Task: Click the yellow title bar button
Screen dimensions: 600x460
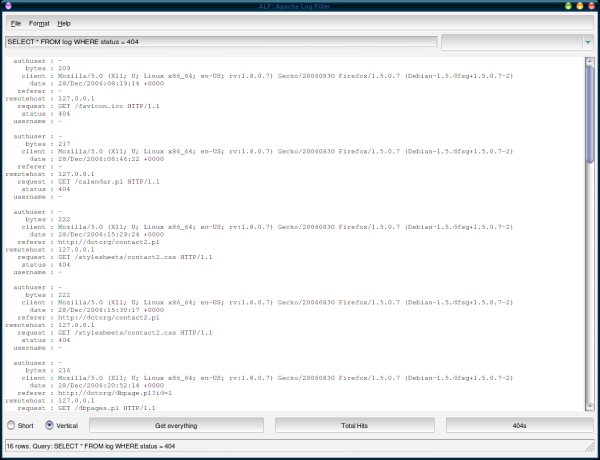Action: pos(579,6)
